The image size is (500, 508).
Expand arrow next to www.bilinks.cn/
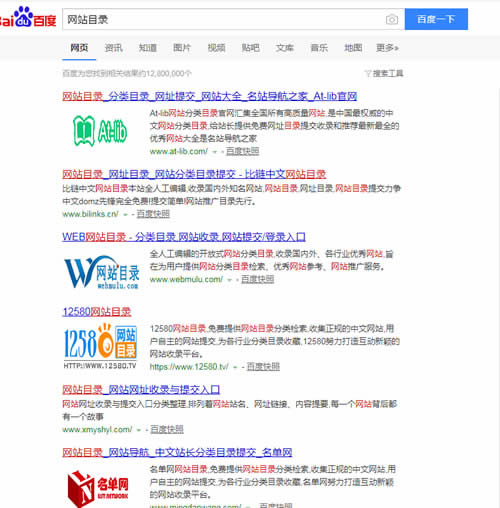(x=126, y=215)
